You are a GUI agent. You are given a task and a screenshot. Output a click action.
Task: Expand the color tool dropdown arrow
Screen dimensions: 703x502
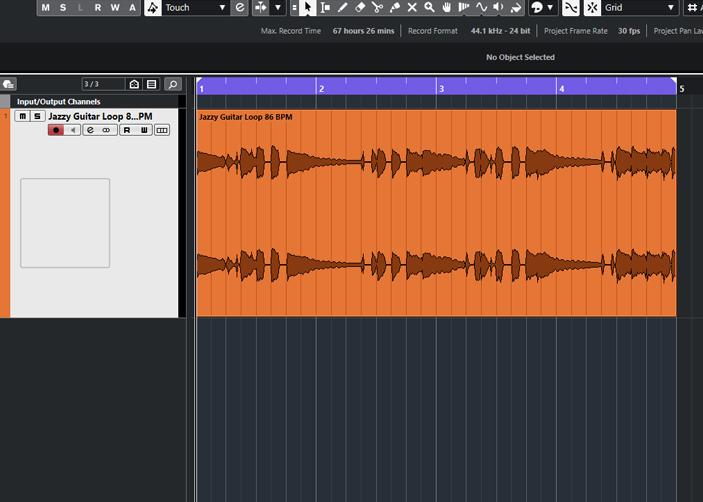click(x=550, y=8)
